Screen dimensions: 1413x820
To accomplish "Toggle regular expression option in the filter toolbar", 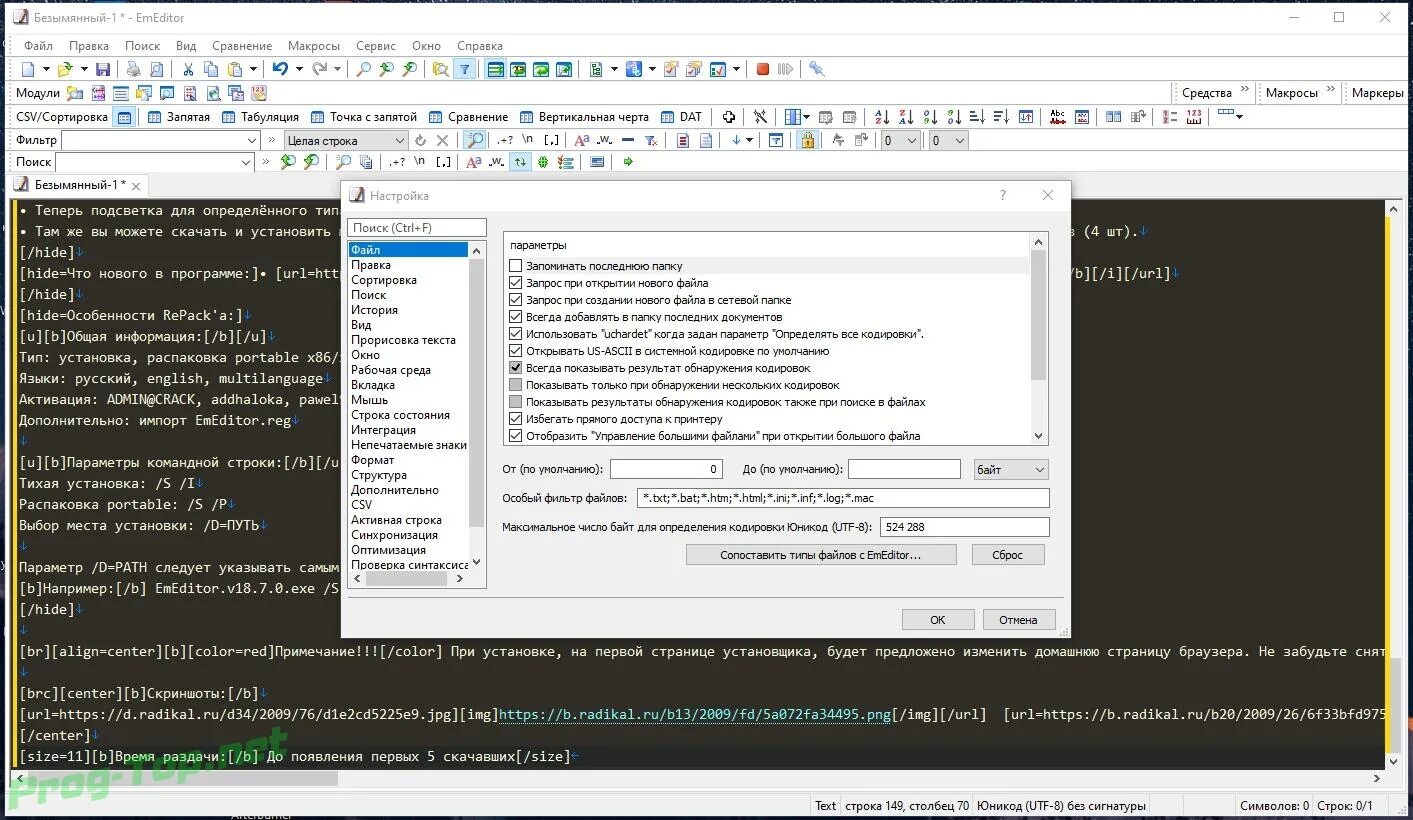I will [505, 141].
